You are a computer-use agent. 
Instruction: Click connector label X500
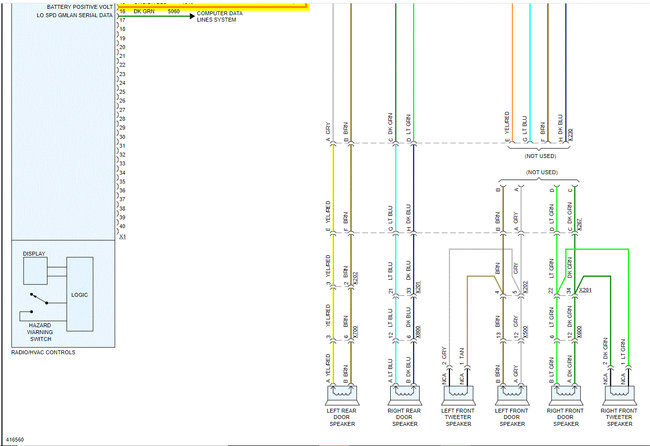526,331
